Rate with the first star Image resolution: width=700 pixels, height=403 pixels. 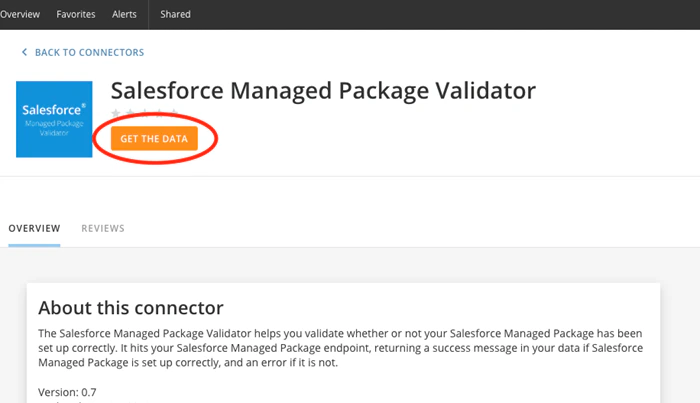[x=116, y=112]
